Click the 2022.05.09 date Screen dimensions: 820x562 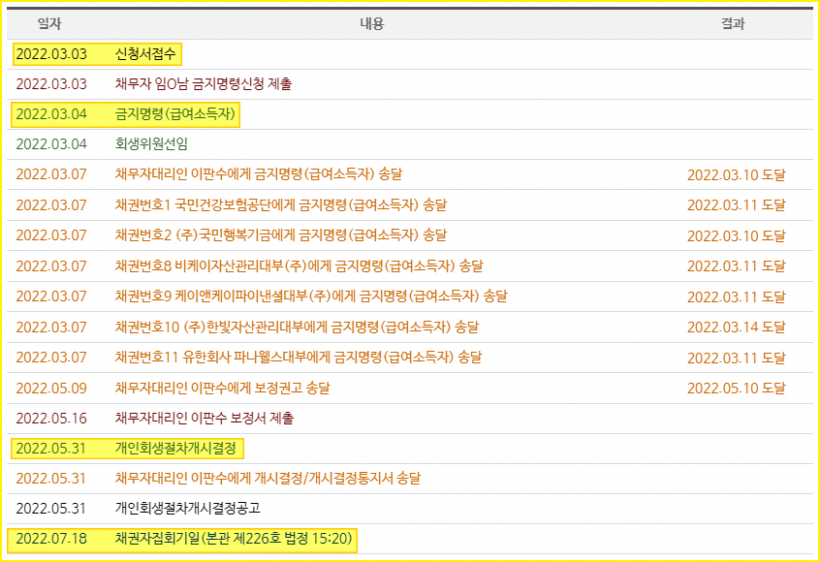(51, 388)
